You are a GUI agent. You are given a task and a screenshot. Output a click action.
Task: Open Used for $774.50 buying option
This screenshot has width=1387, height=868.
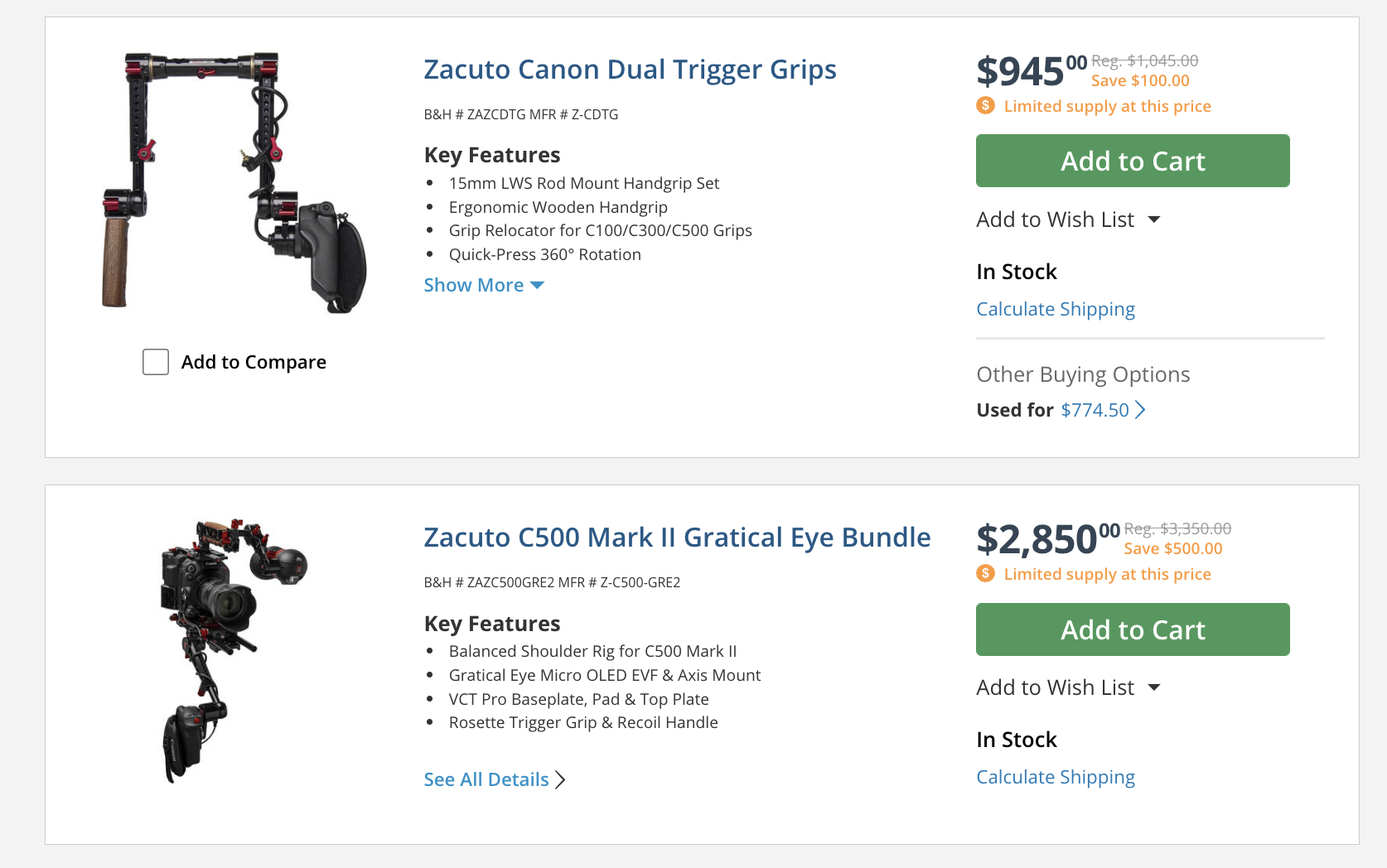coord(1094,410)
